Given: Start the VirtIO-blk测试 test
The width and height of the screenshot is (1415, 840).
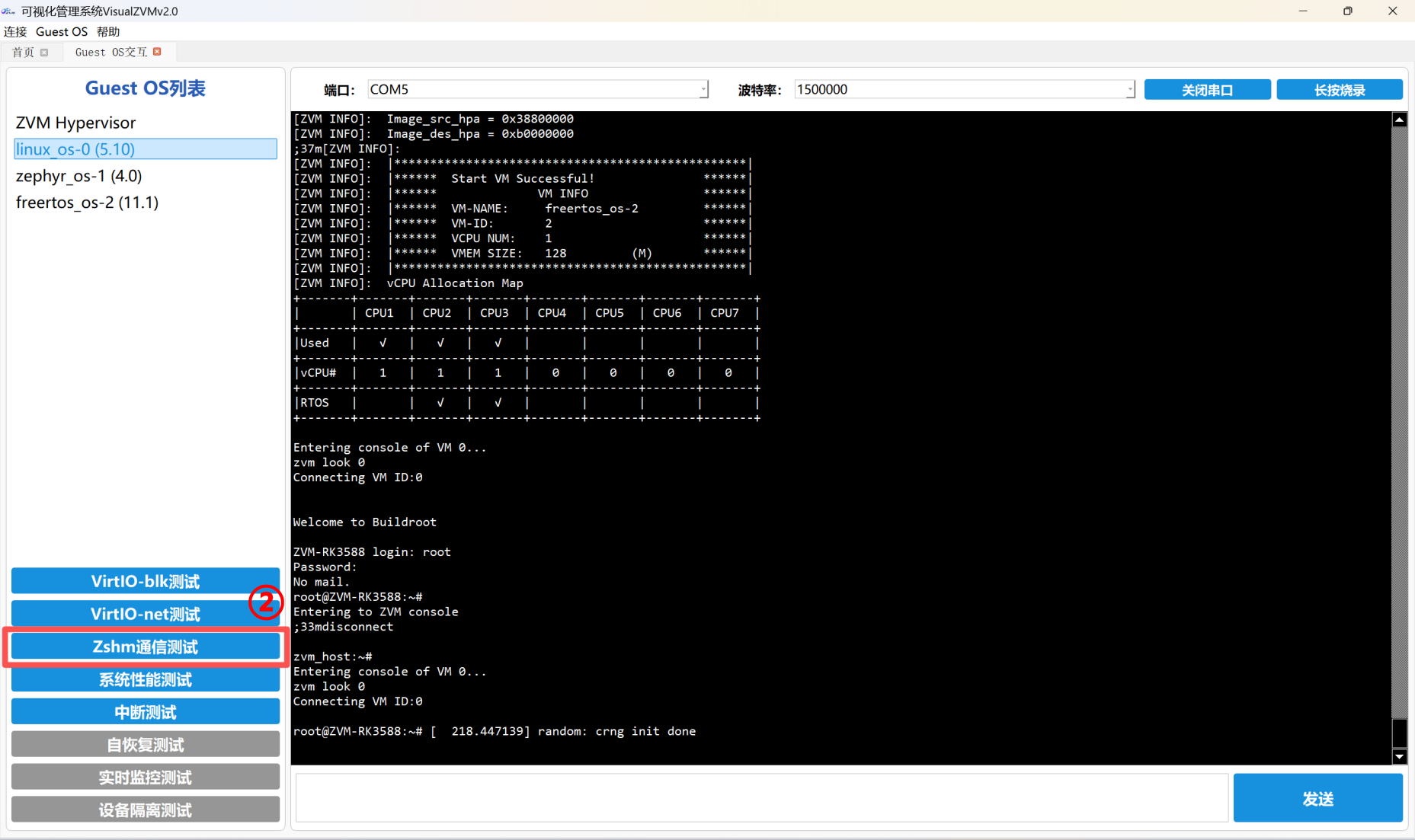Looking at the screenshot, I should [x=145, y=581].
